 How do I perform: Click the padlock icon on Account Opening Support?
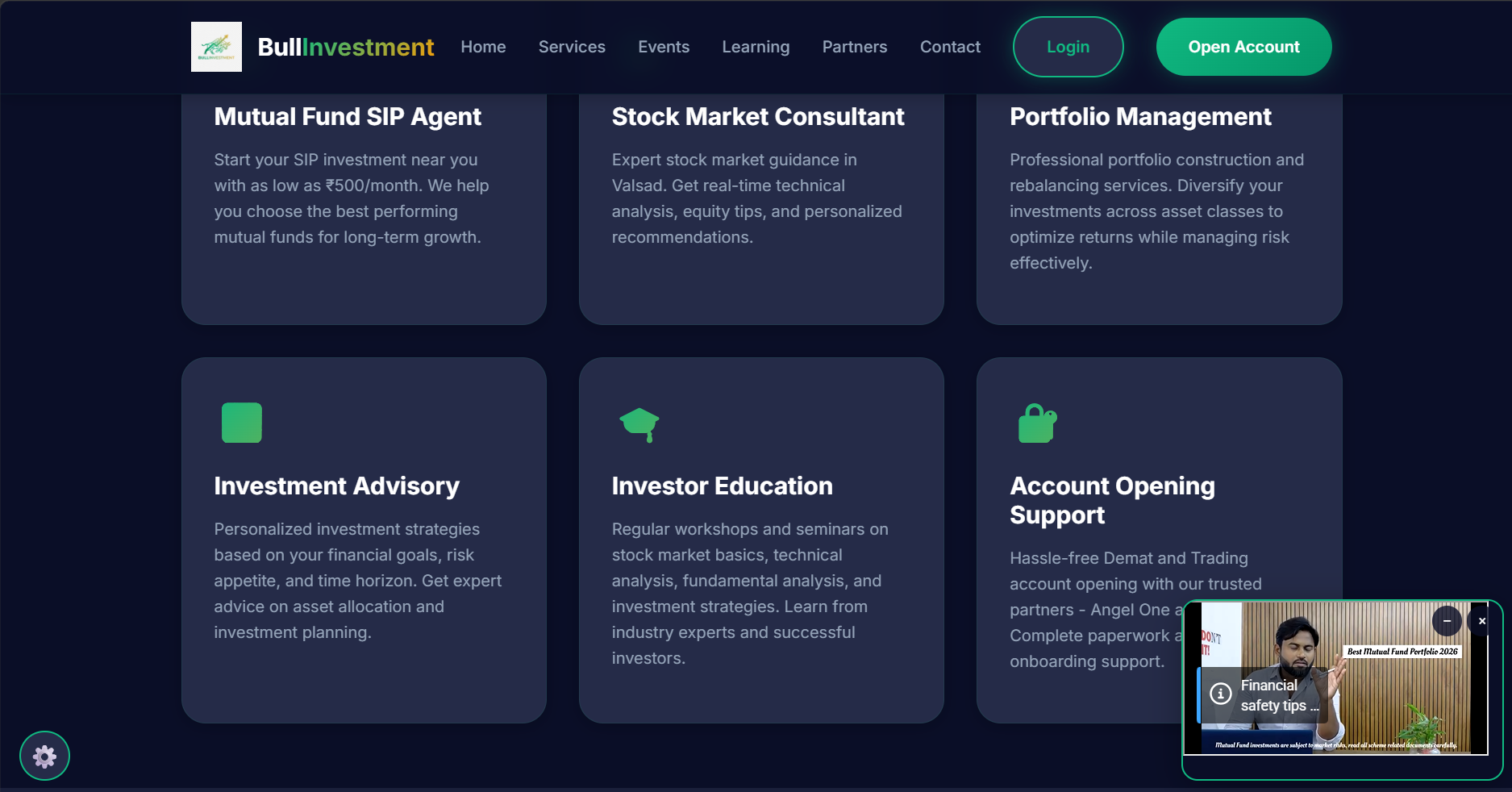1037,423
